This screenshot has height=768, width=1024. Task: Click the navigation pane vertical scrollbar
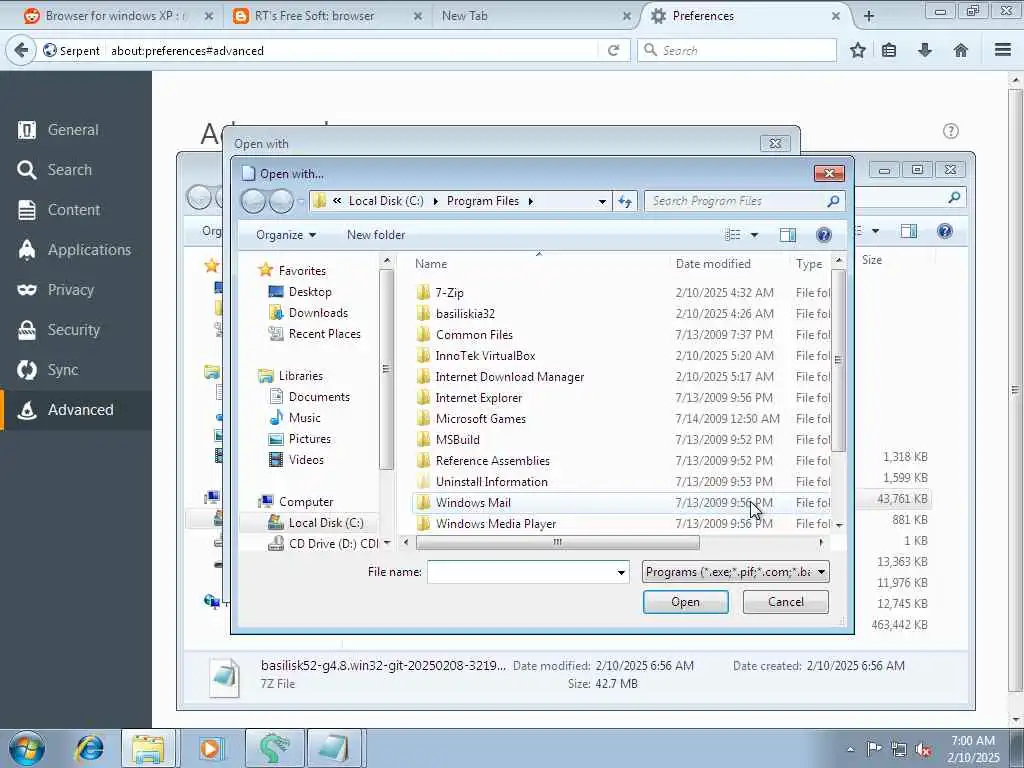click(386, 369)
